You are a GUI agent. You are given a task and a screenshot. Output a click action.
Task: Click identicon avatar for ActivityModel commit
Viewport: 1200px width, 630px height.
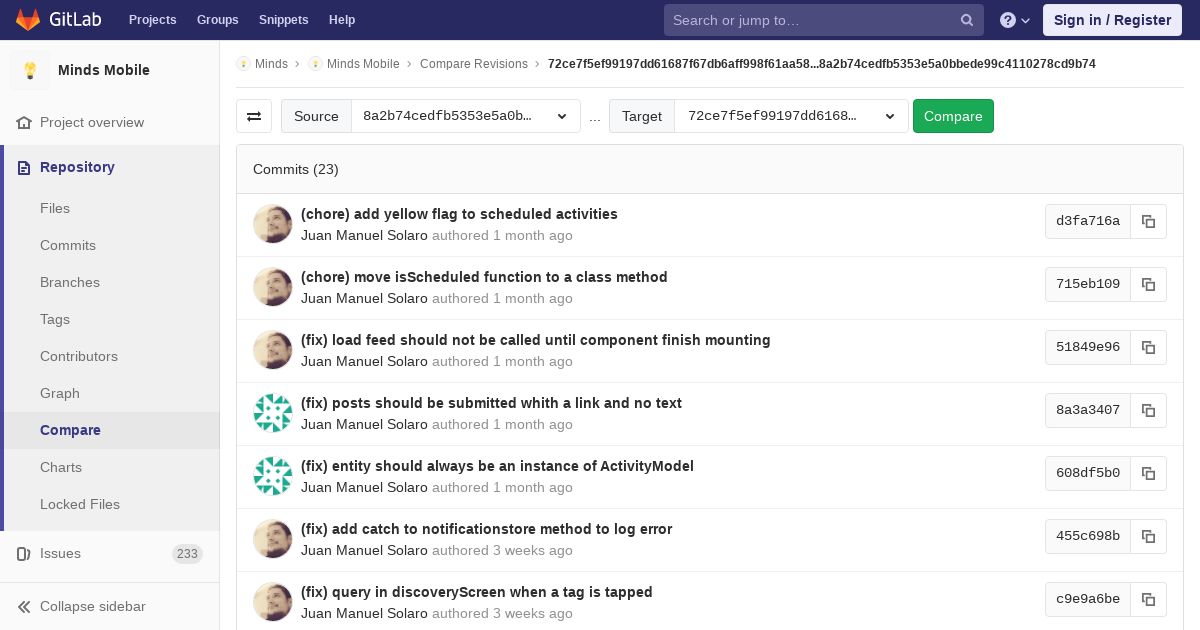coord(273,476)
